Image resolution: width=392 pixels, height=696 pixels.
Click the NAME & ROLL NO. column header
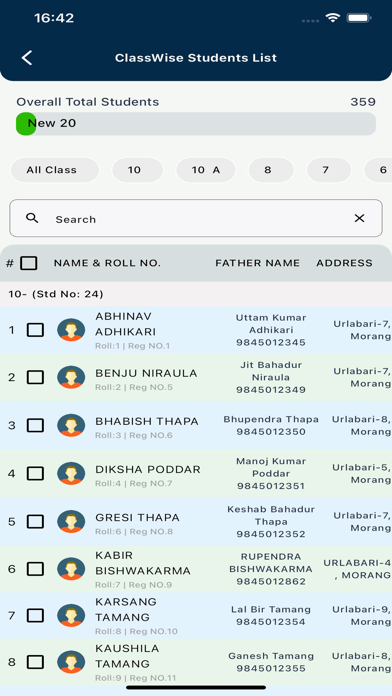[x=107, y=263]
